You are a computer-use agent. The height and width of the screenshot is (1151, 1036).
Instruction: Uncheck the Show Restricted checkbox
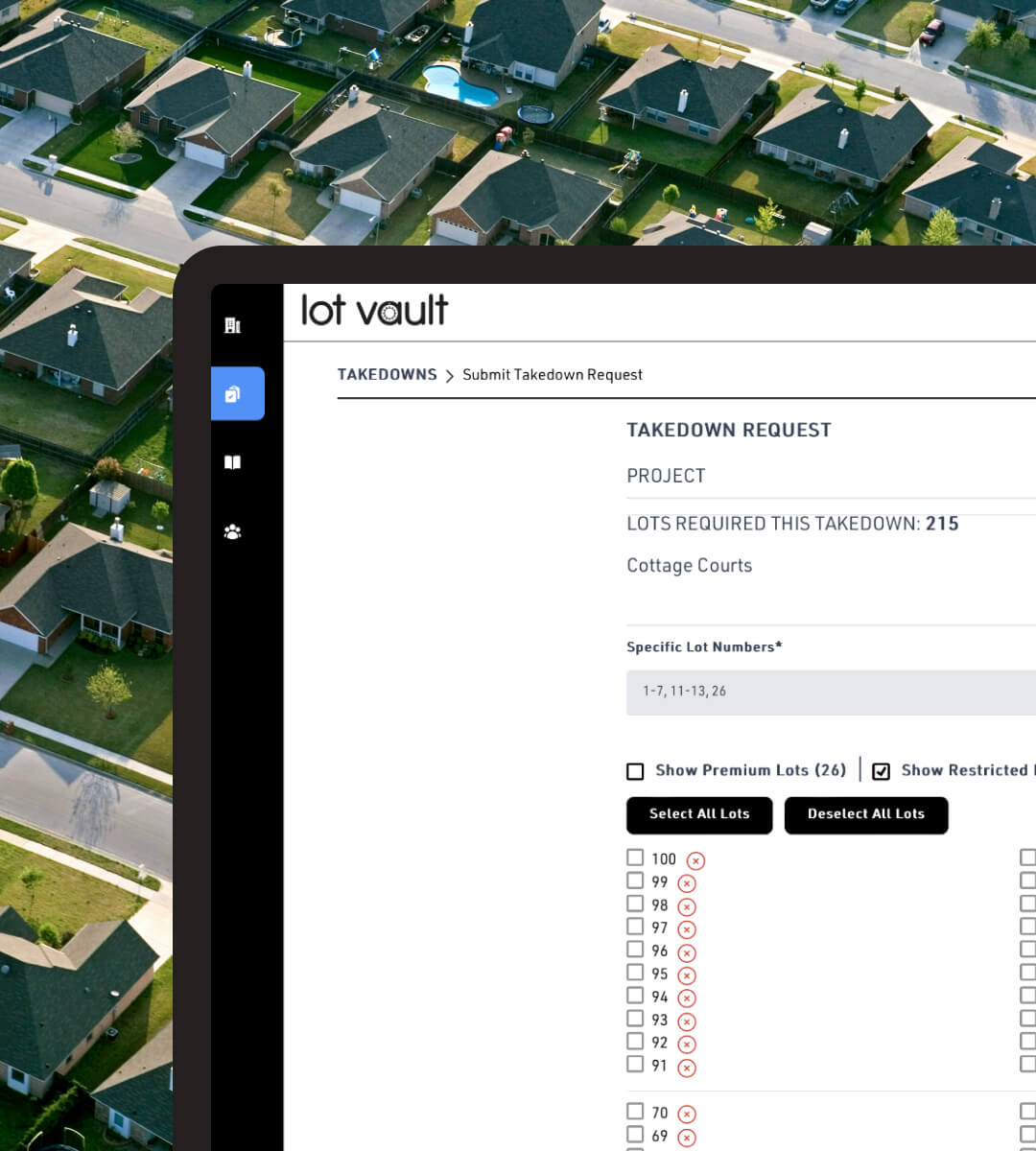pyautogui.click(x=882, y=771)
